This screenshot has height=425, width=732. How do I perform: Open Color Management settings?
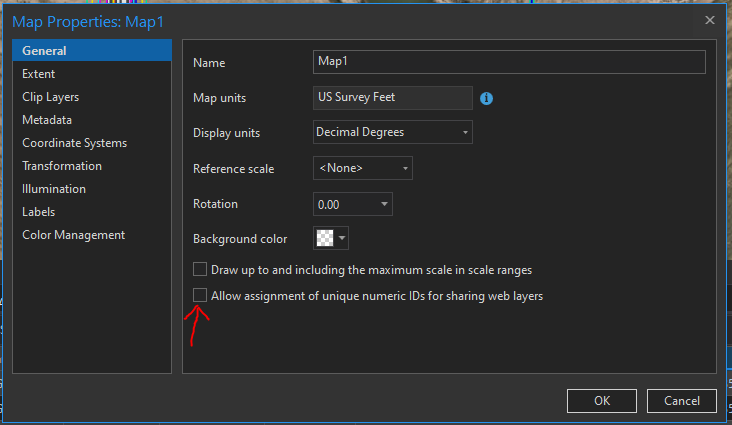(x=74, y=235)
